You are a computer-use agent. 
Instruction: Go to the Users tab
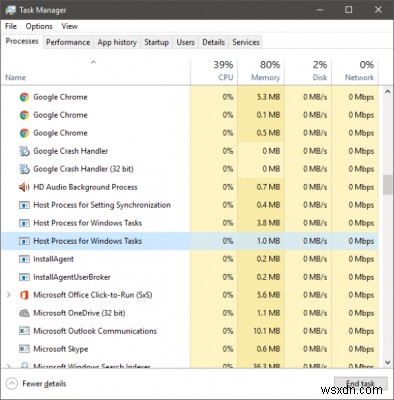tap(185, 42)
